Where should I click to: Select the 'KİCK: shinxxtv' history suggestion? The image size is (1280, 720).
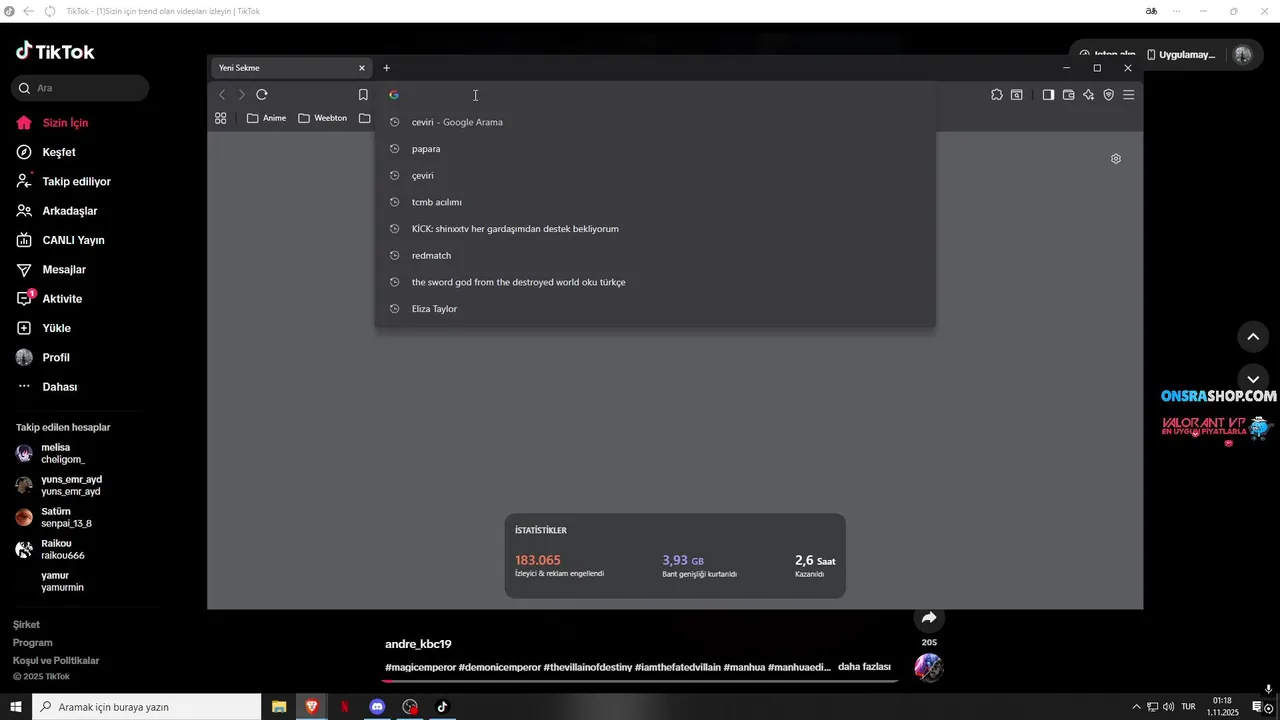pyautogui.click(x=655, y=229)
